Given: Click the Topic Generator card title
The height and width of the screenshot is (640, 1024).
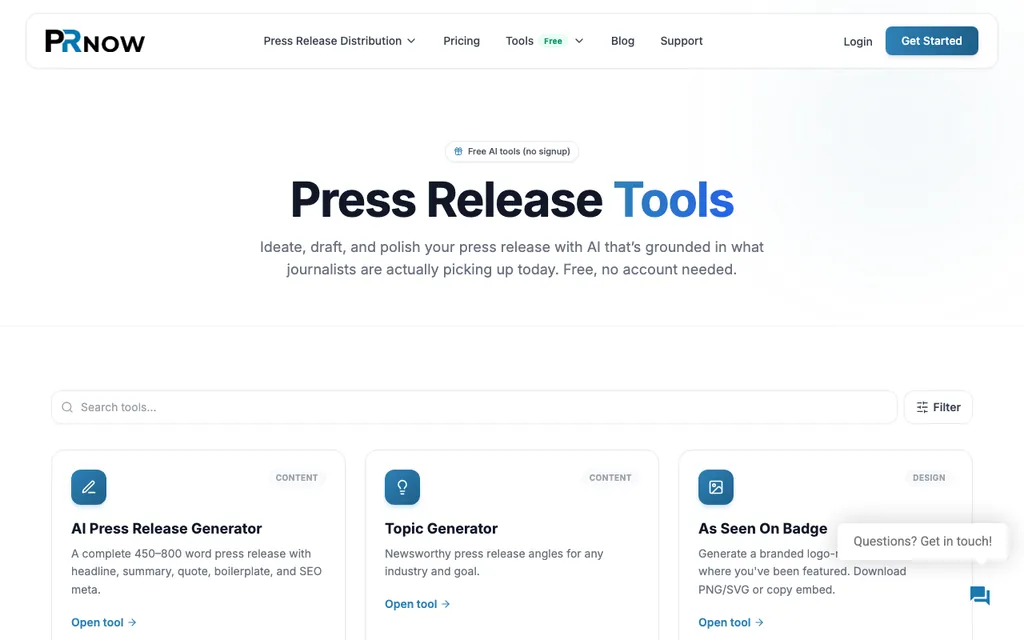Looking at the screenshot, I should coord(441,528).
